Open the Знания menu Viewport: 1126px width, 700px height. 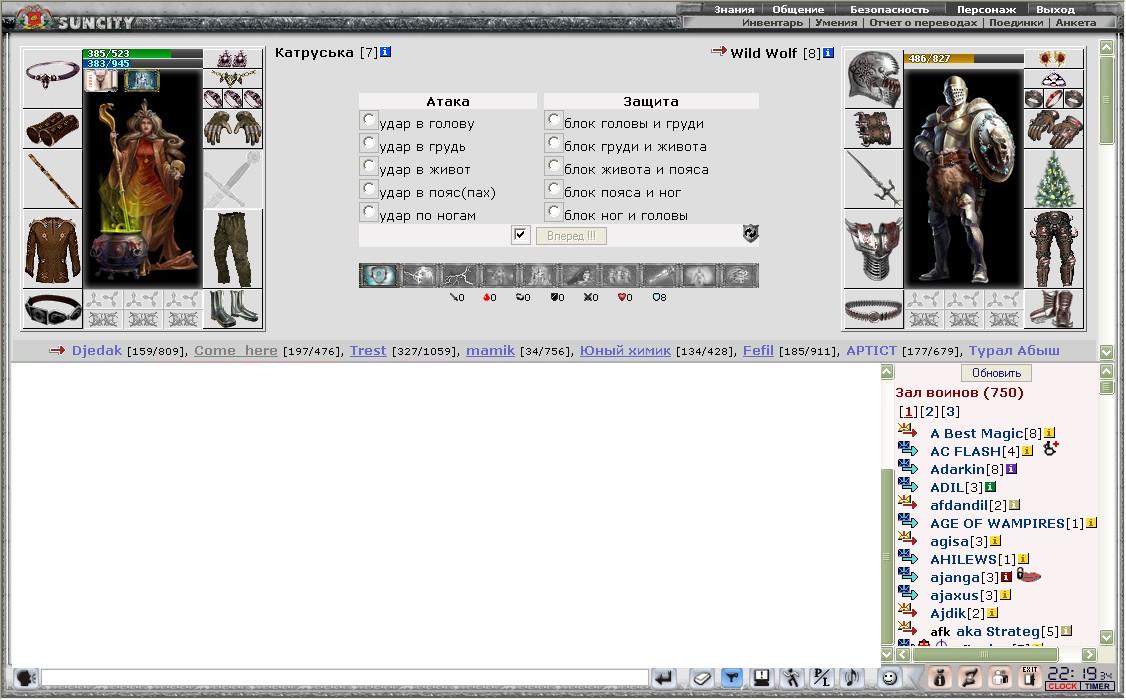[x=733, y=9]
